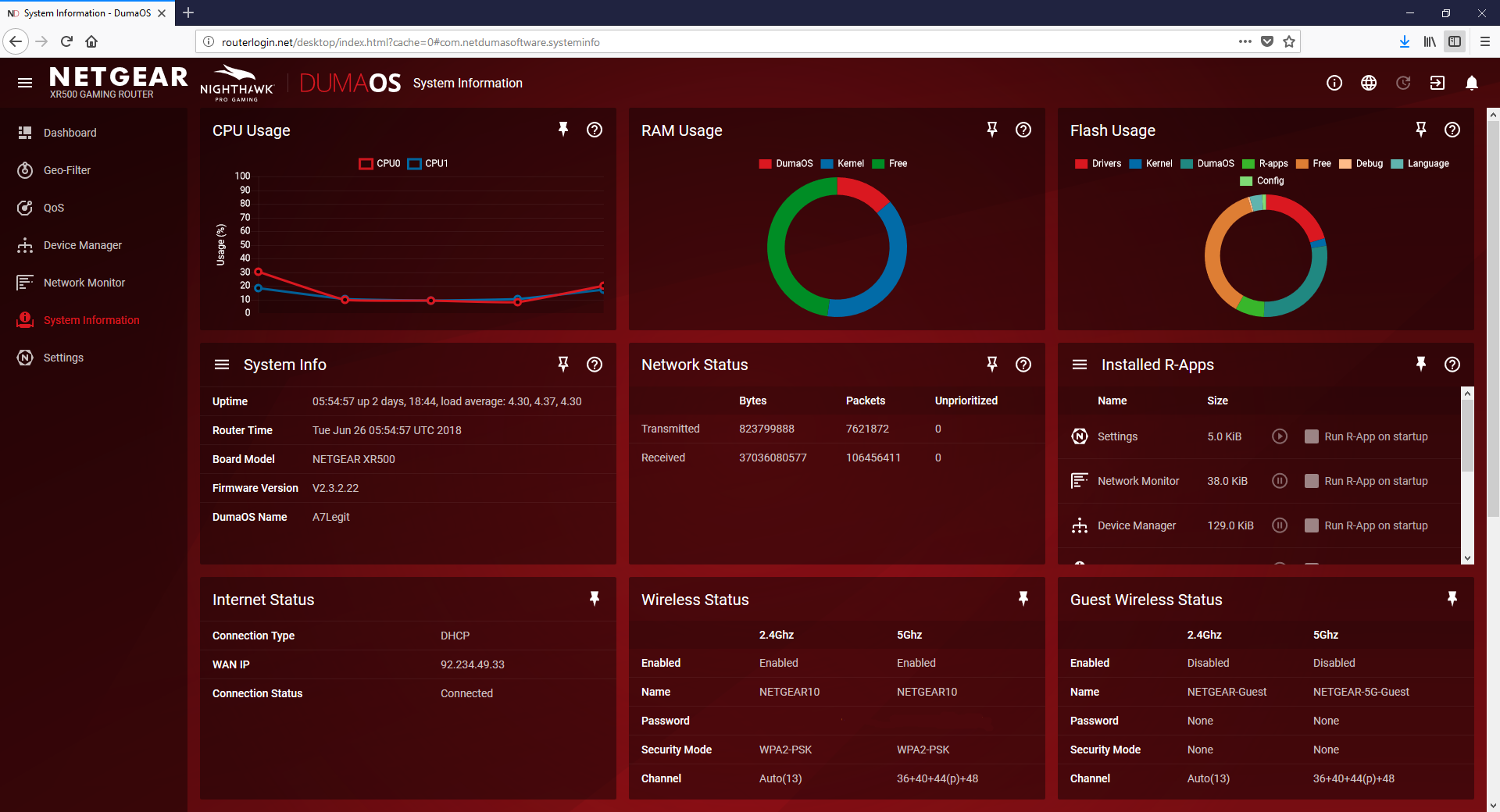Screen dimensions: 1500x812
Task: Click the logout icon in header
Action: [x=1437, y=83]
